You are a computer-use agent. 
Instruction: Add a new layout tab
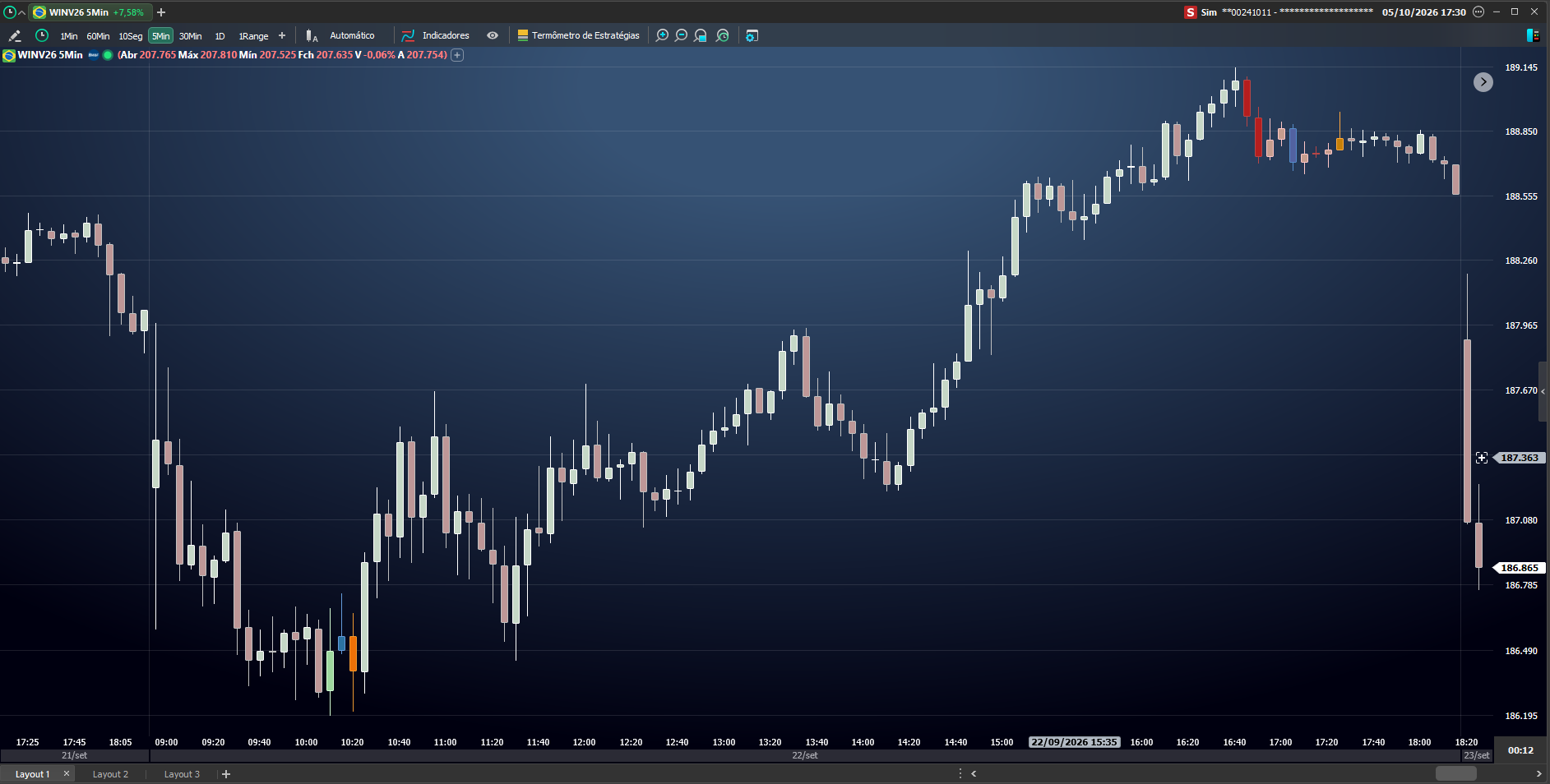tap(226, 774)
